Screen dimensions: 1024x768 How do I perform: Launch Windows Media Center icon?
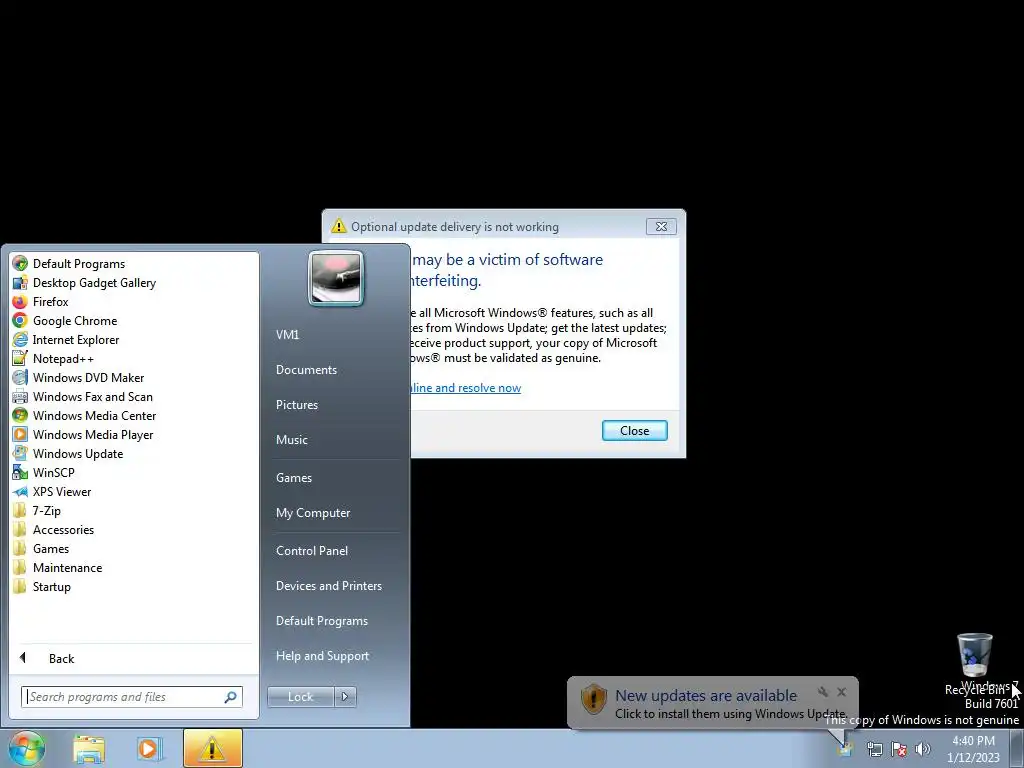click(x=20, y=415)
